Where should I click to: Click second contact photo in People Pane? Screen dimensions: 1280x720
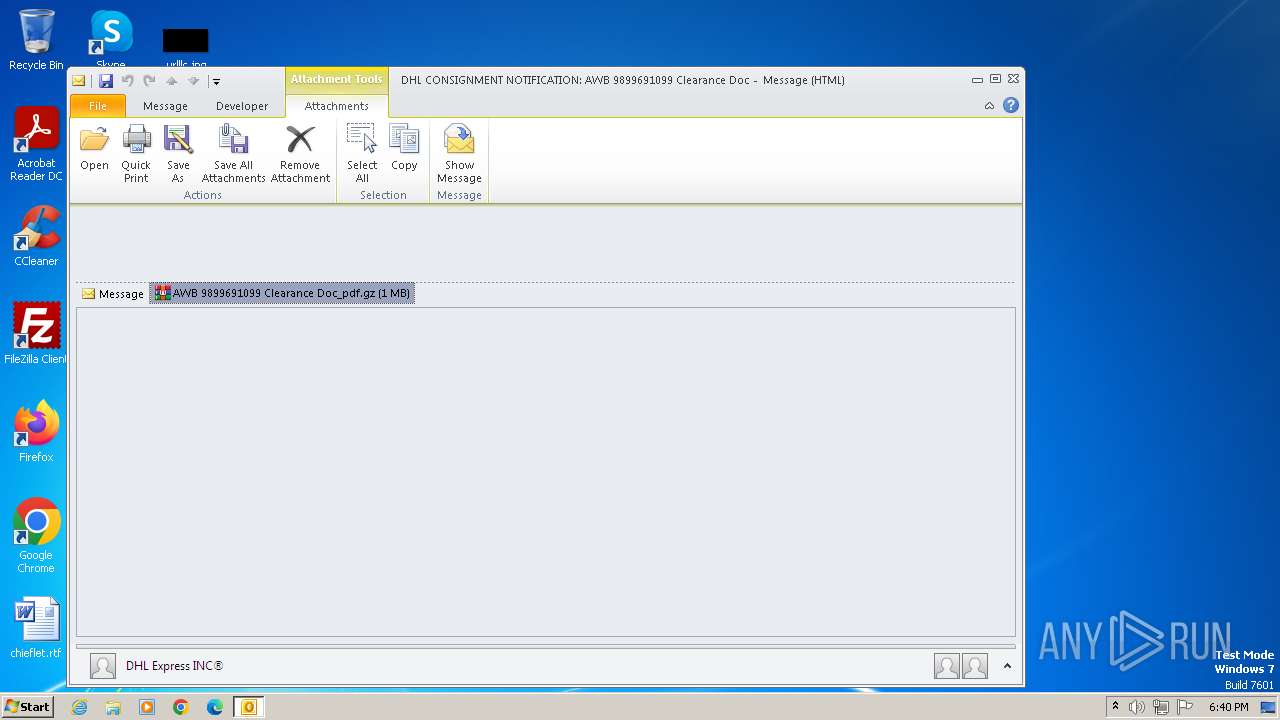coord(975,666)
